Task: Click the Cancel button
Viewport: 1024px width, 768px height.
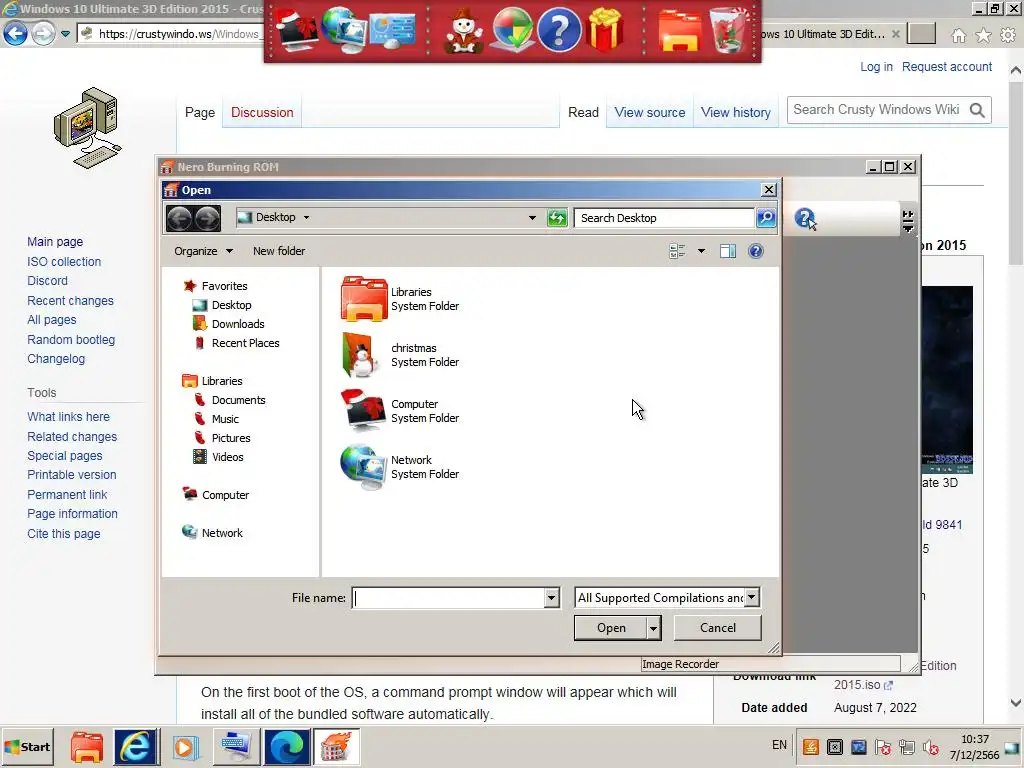Action: click(718, 628)
